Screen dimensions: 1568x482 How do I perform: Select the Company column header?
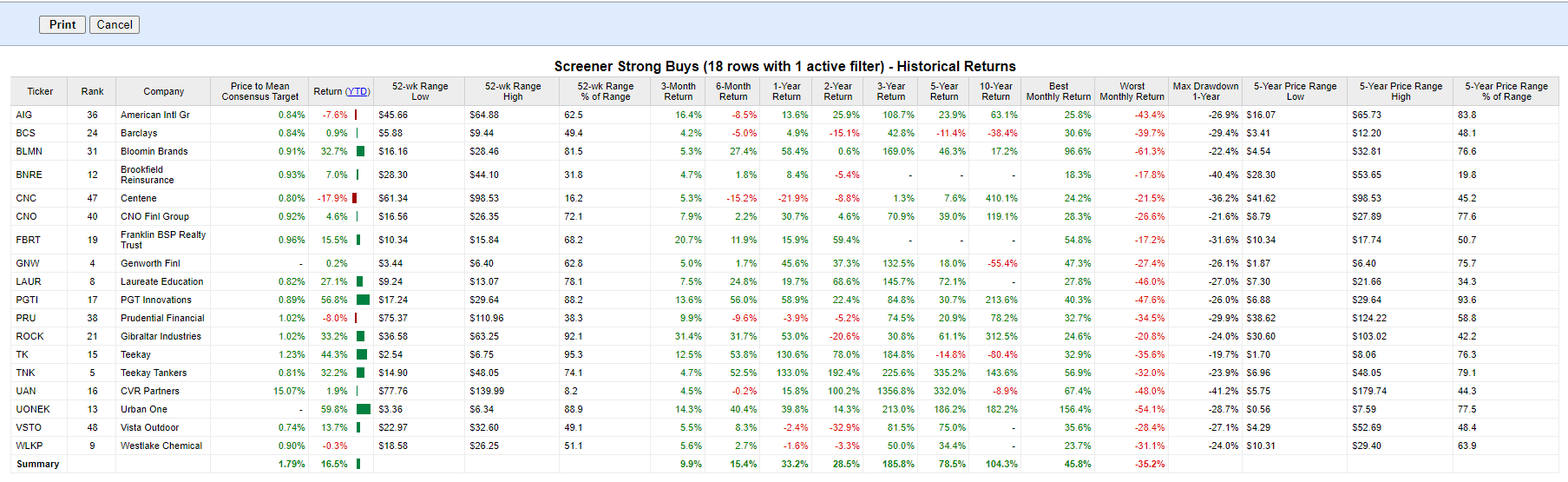(163, 91)
